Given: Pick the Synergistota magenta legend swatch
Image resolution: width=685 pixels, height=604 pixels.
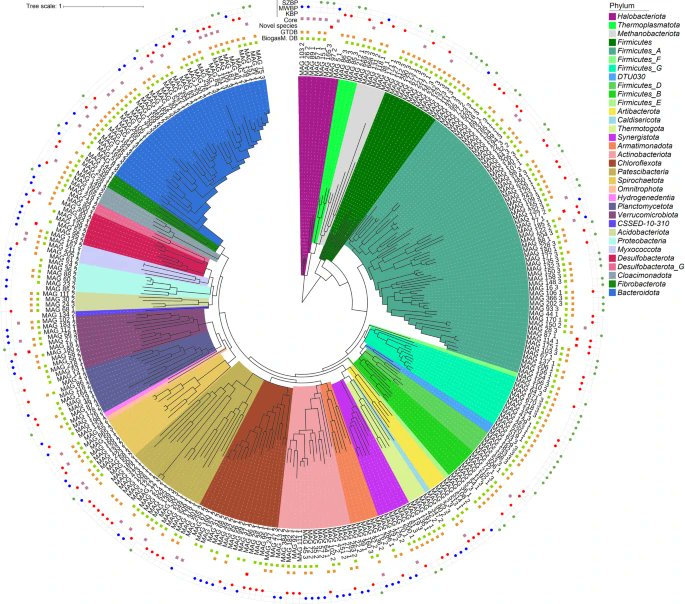Looking at the screenshot, I should point(612,137).
